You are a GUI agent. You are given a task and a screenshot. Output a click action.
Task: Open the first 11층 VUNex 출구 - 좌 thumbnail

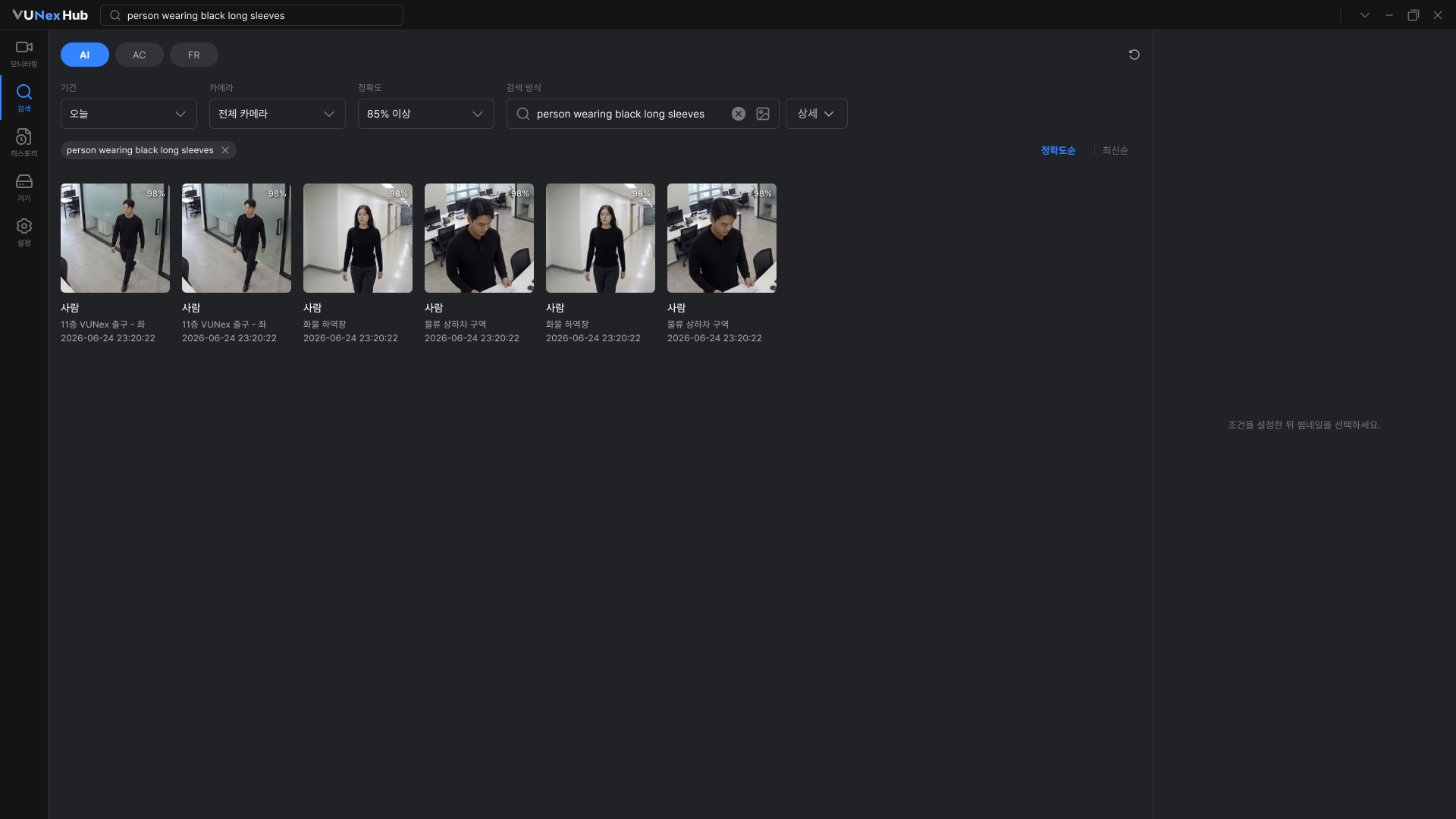115,238
